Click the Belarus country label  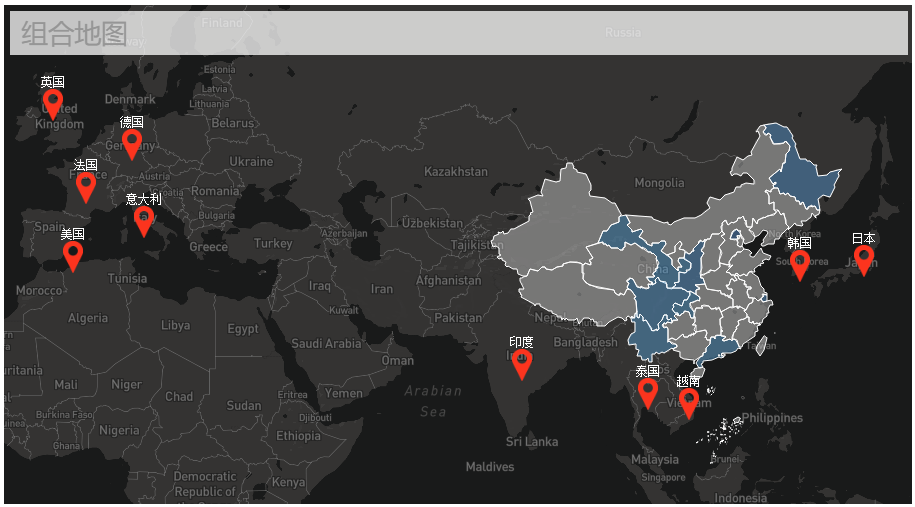(x=233, y=123)
